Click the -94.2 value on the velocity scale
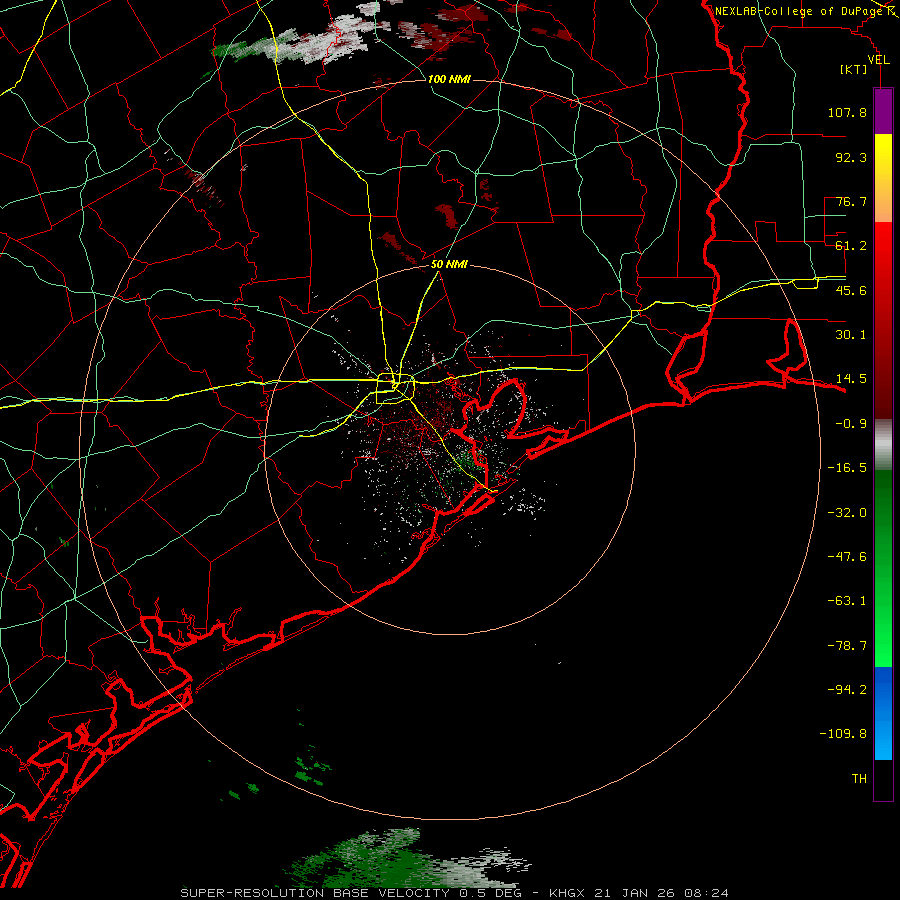This screenshot has width=900, height=900. tap(847, 690)
